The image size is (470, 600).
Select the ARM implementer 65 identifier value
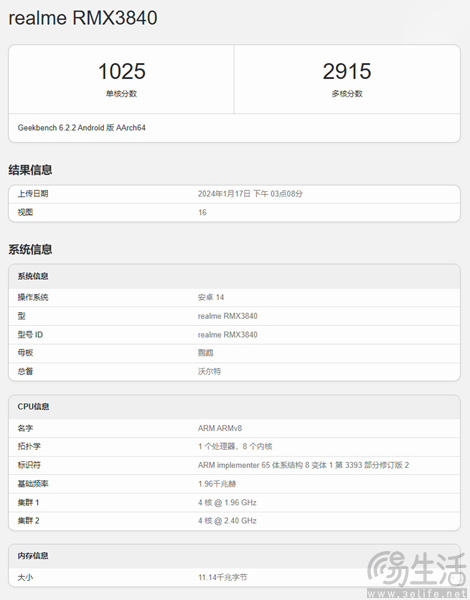coord(303,465)
